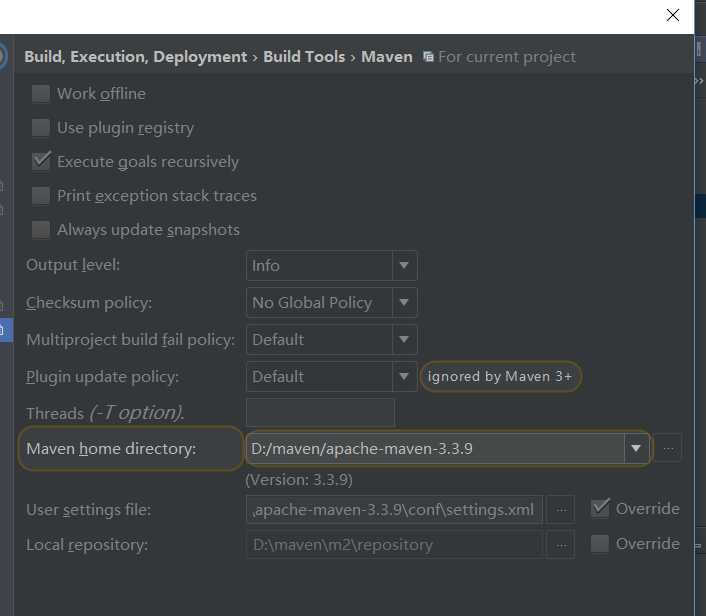This screenshot has width=706, height=616.
Task: Enable Print exception stack traces
Action: coord(41,195)
